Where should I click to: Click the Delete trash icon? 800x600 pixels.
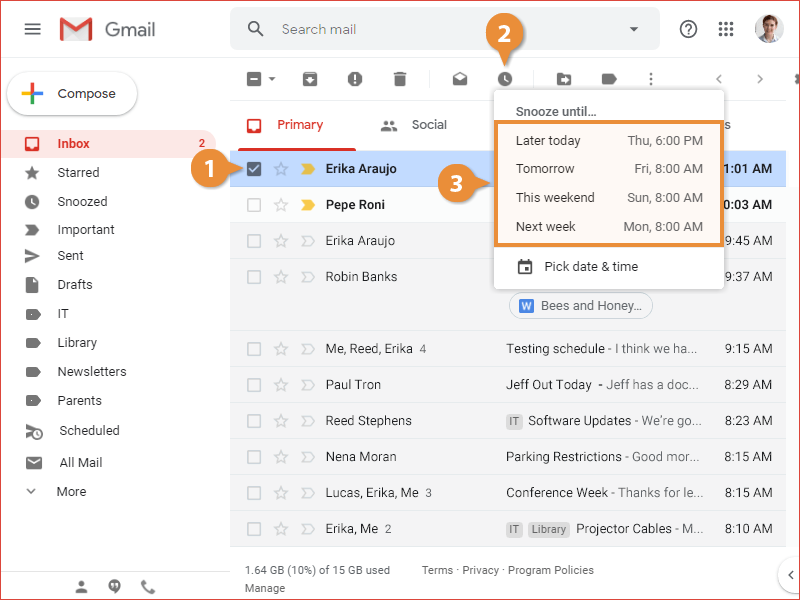coord(400,79)
